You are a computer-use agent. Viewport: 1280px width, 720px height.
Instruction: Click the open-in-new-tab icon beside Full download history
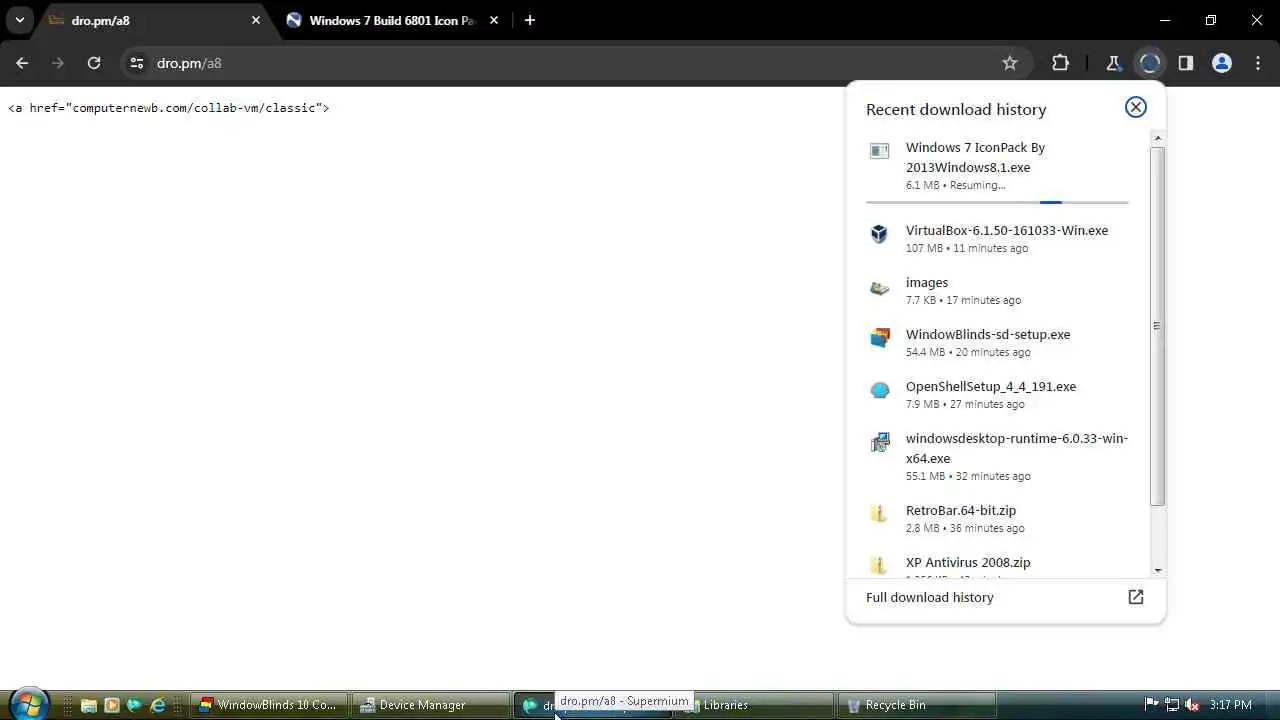tap(1135, 597)
